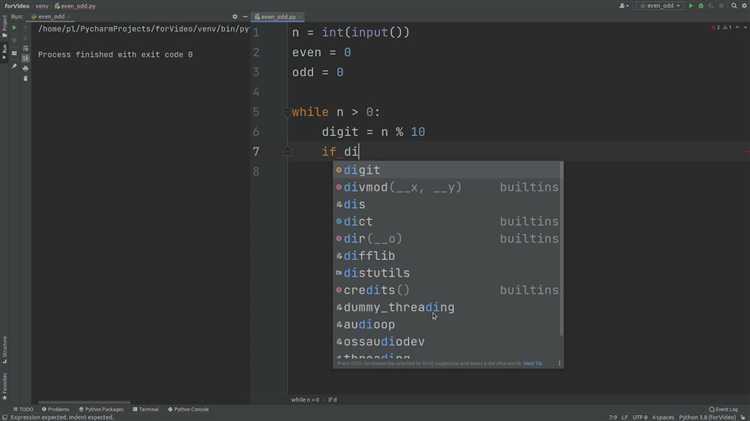Select the even_odd tab in the Run panel

coord(49,17)
